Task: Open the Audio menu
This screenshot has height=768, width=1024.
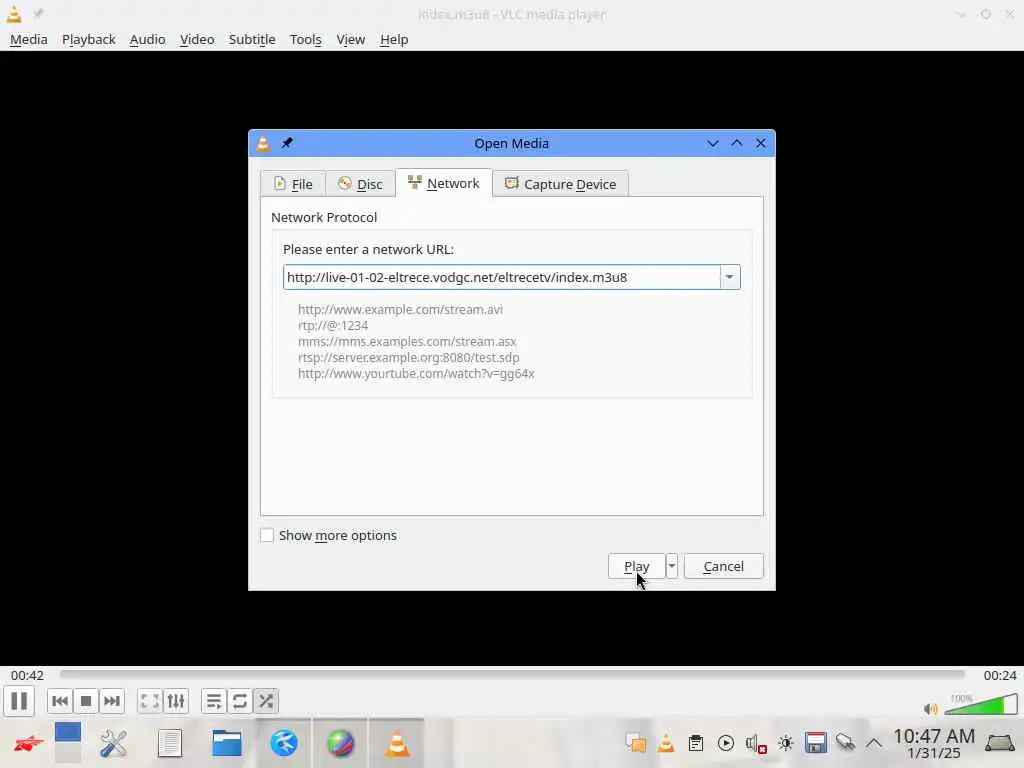Action: click(x=148, y=39)
